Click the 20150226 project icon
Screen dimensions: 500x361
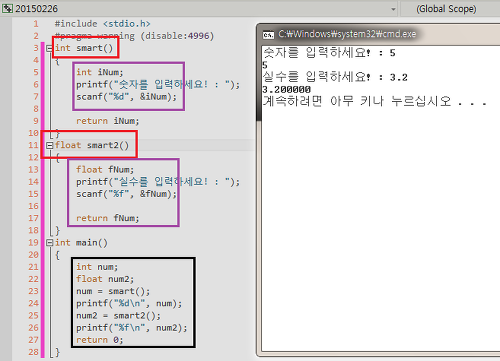[7, 9]
